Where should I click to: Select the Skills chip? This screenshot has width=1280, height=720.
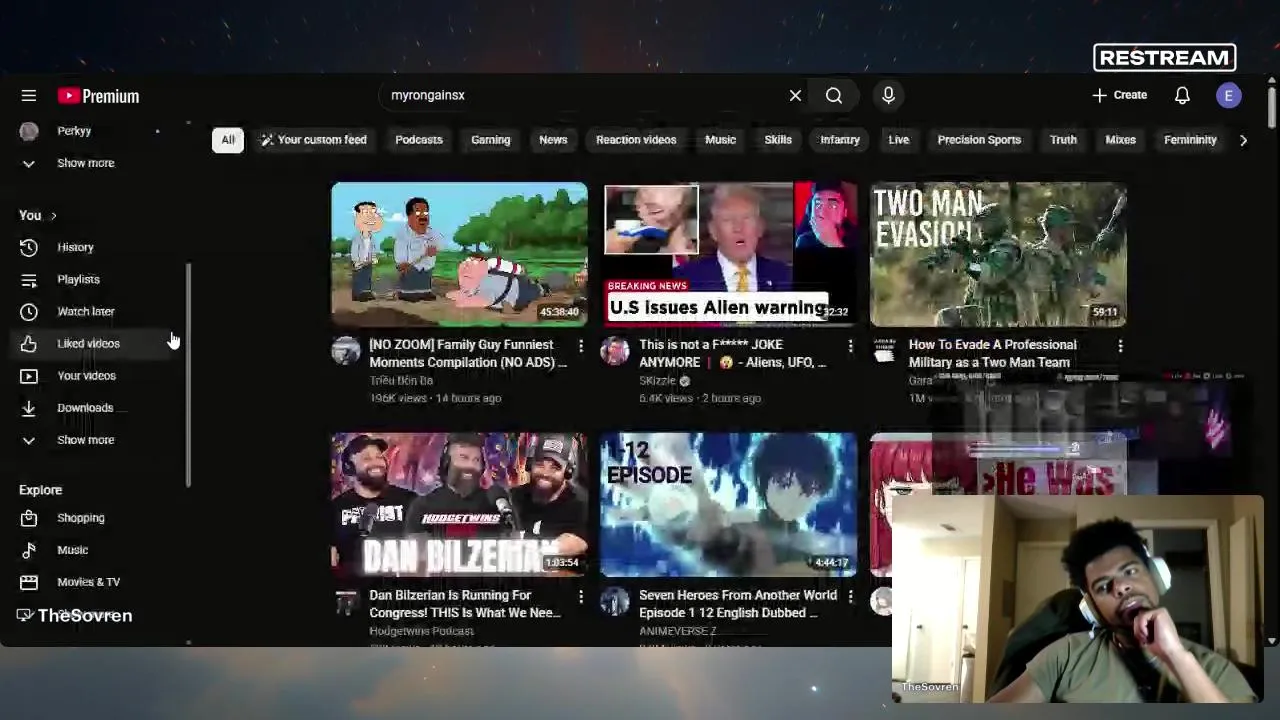778,140
